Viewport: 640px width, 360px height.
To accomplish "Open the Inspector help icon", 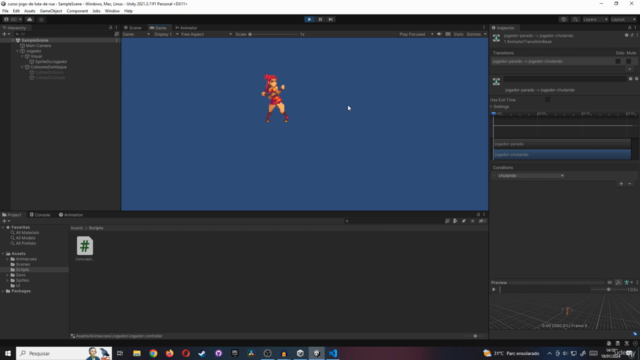I will (627, 36).
